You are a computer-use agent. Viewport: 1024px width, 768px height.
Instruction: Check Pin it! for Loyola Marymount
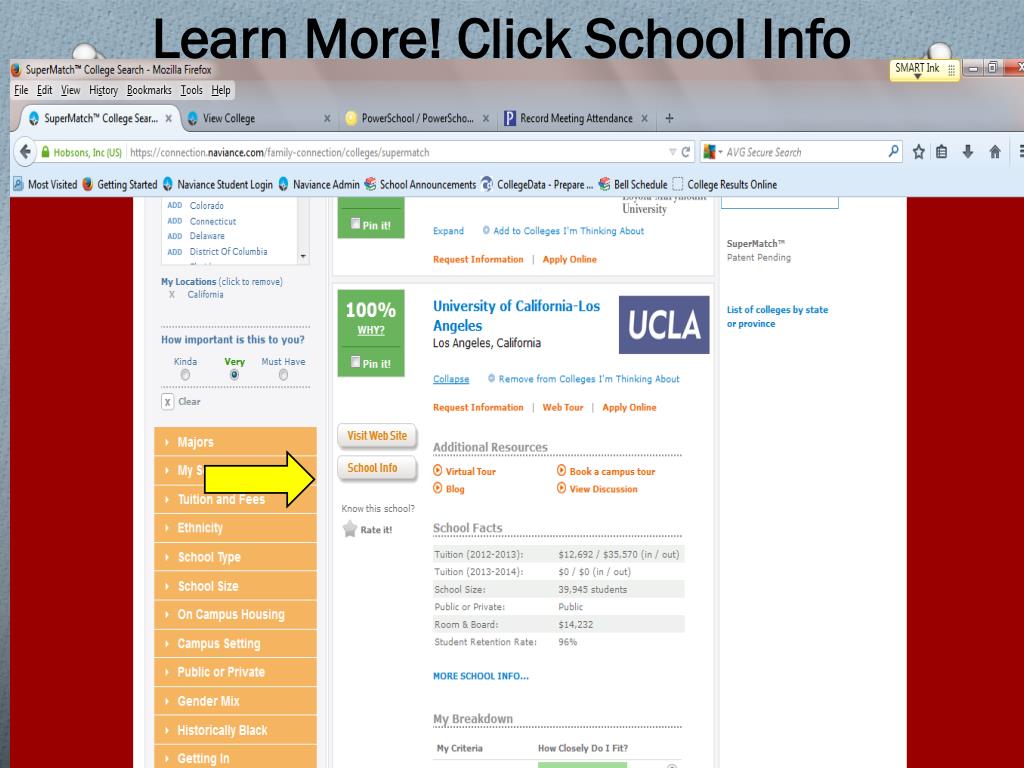(x=355, y=223)
